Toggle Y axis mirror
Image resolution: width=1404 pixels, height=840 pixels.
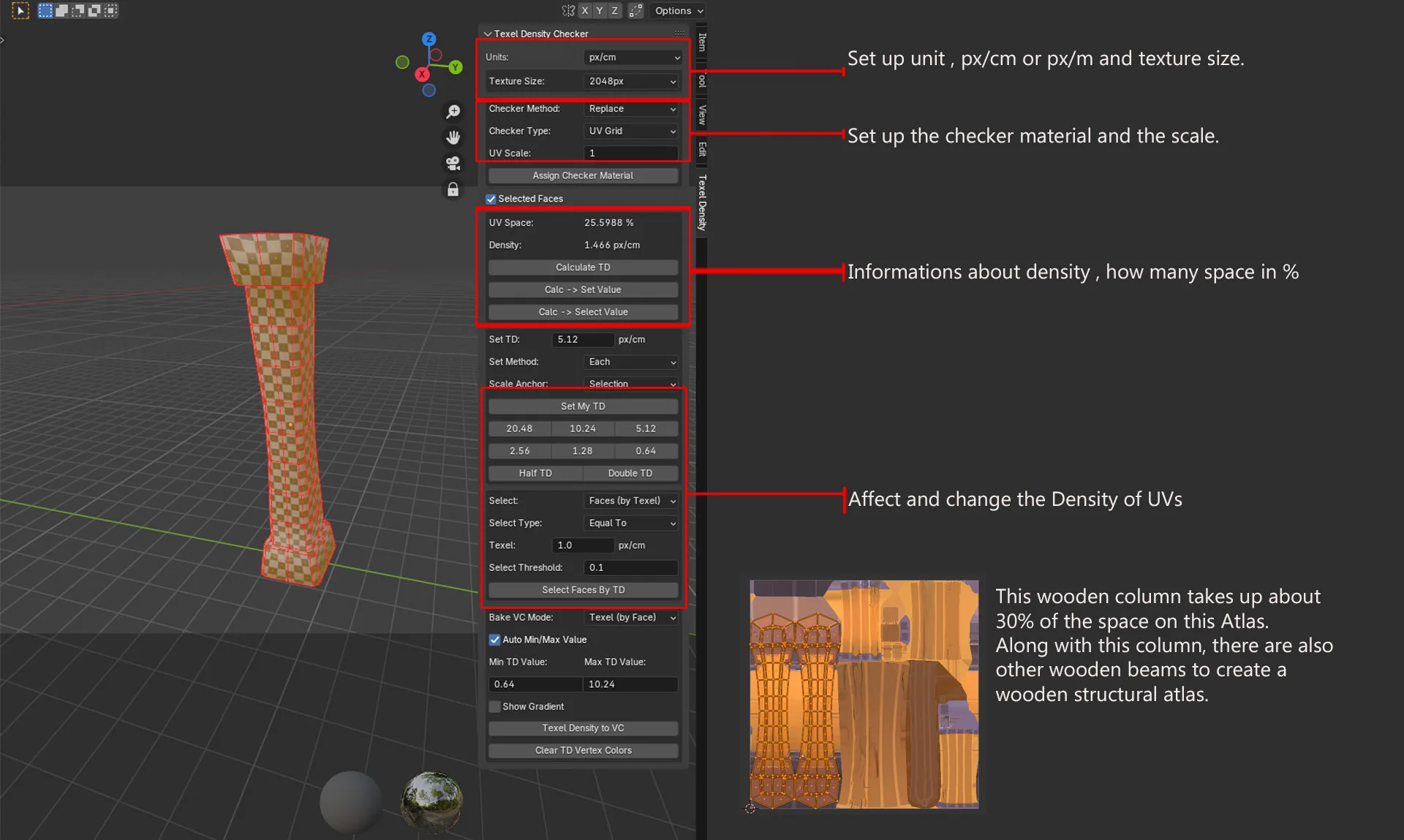(x=600, y=10)
